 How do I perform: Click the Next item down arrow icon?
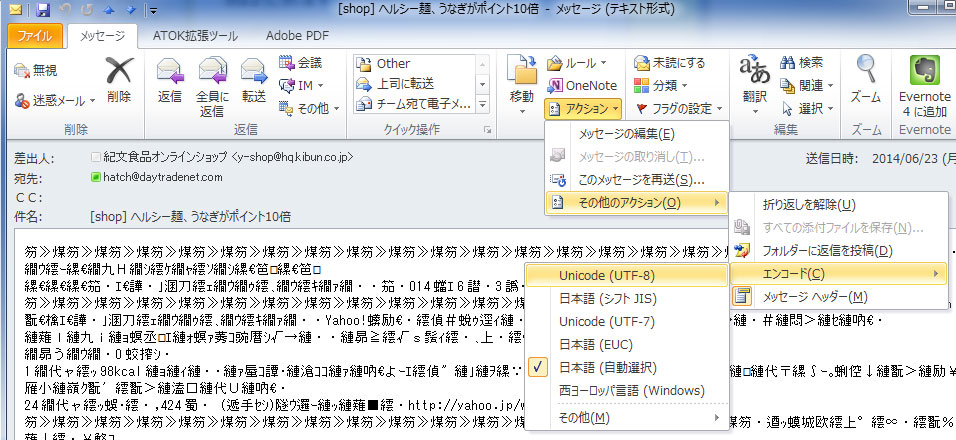(x=132, y=10)
